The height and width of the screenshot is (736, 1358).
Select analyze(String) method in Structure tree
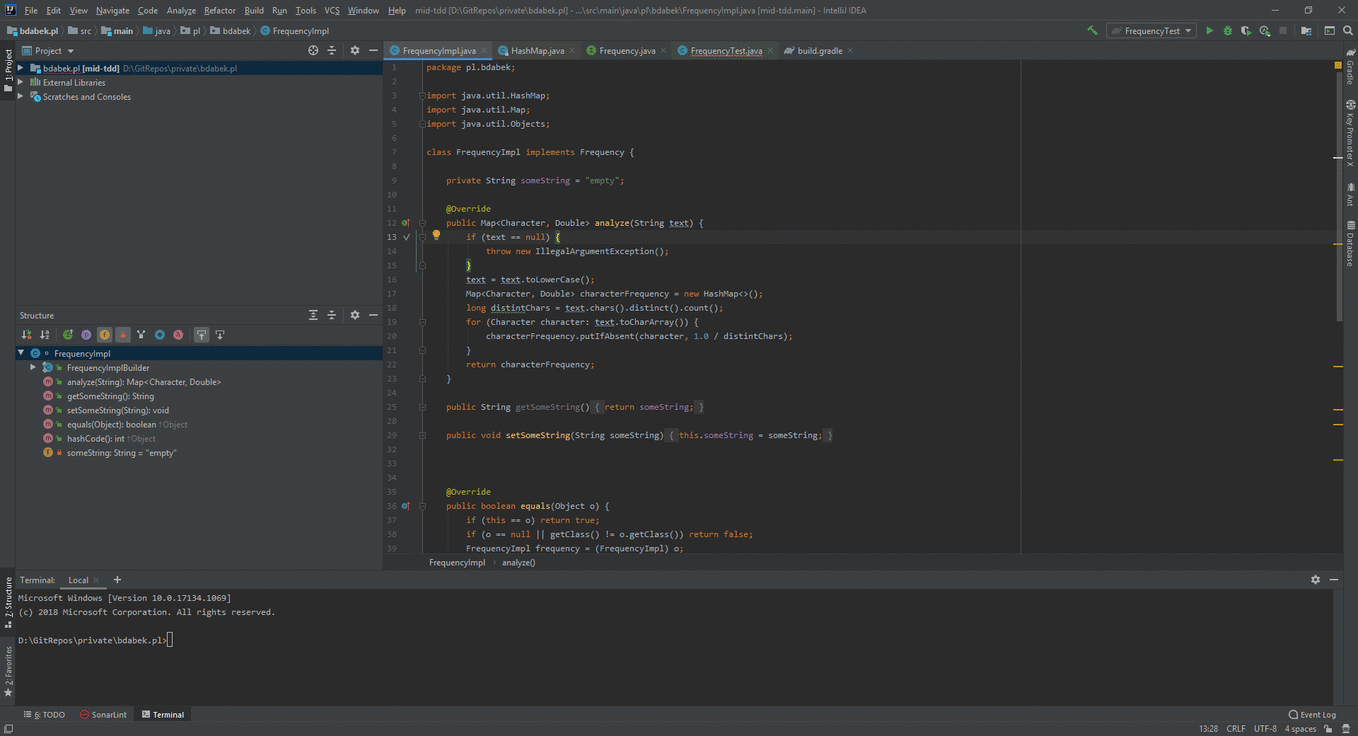pos(144,382)
